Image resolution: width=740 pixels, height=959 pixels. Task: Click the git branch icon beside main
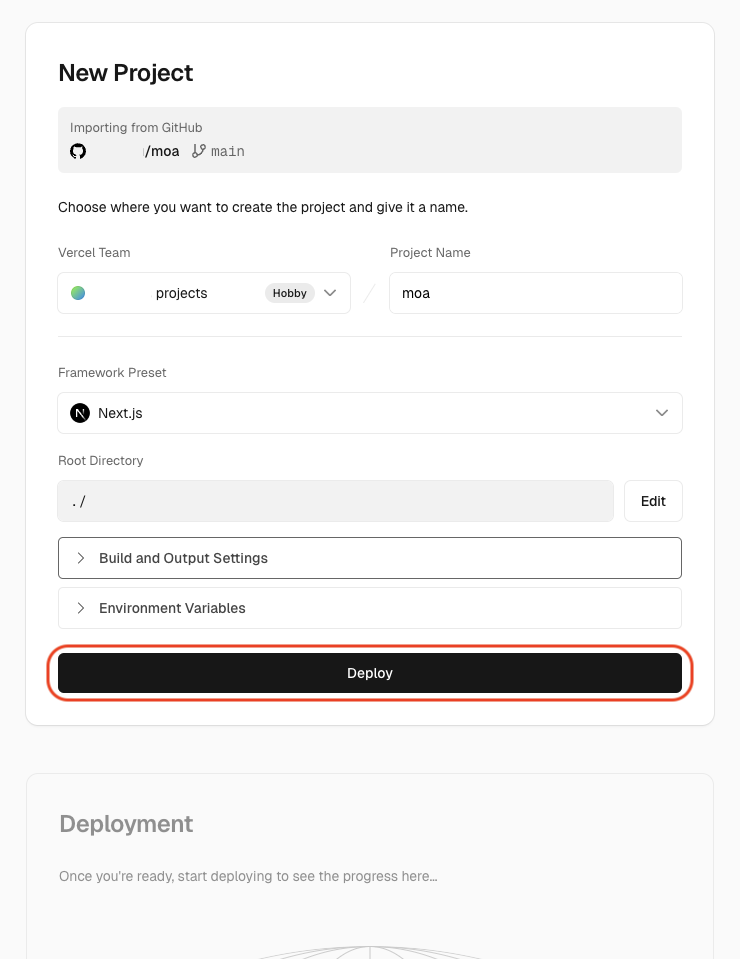[199, 151]
